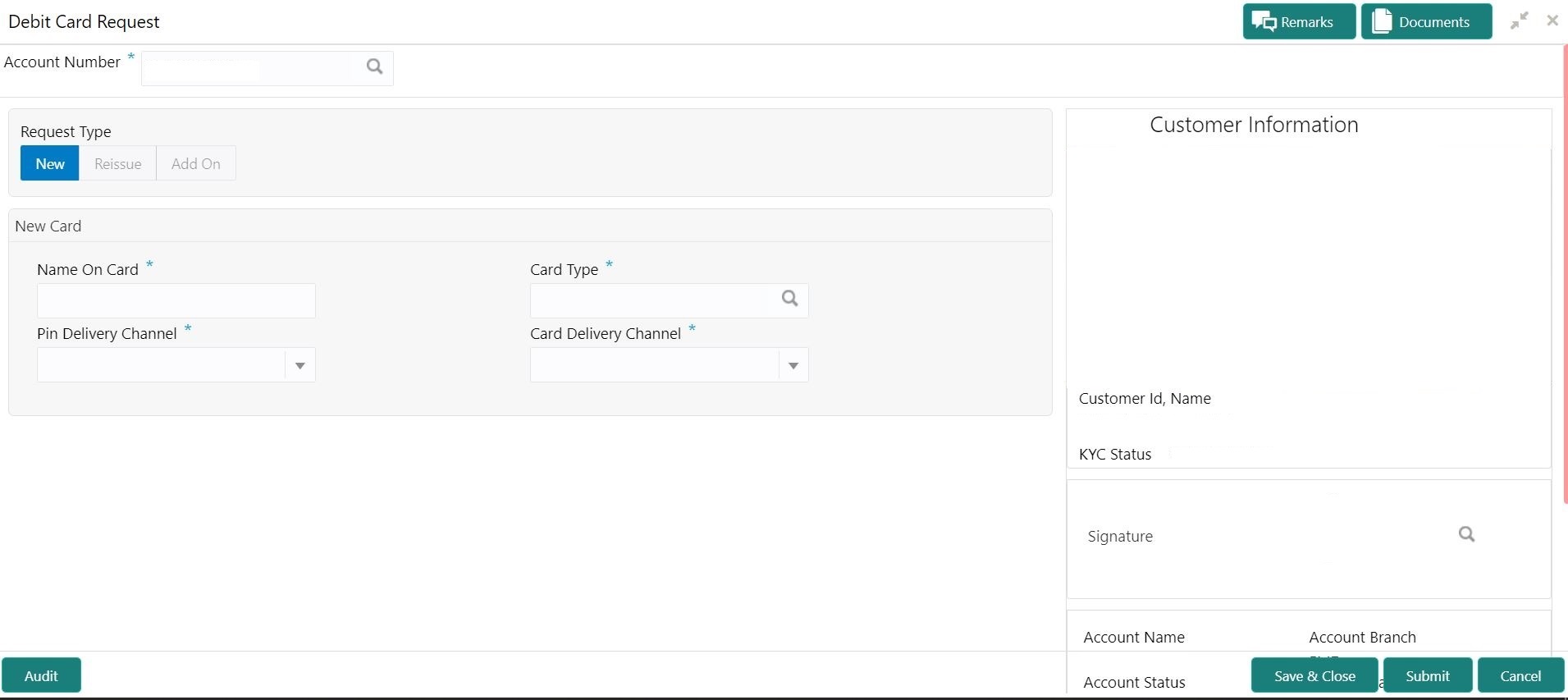Click Save & Close button
The height and width of the screenshot is (700, 1568).
1314,676
